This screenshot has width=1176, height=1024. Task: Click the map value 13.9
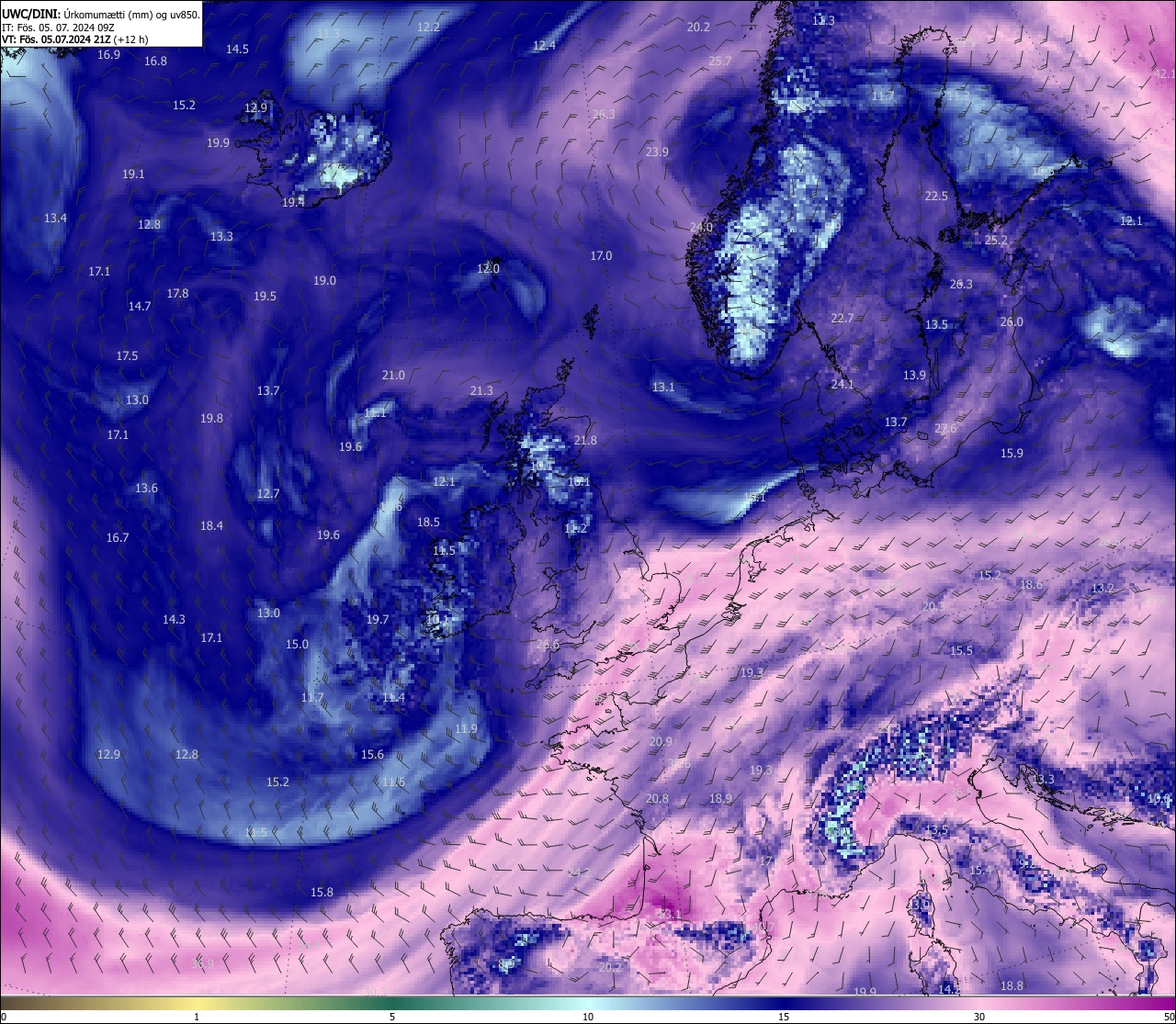coord(914,376)
